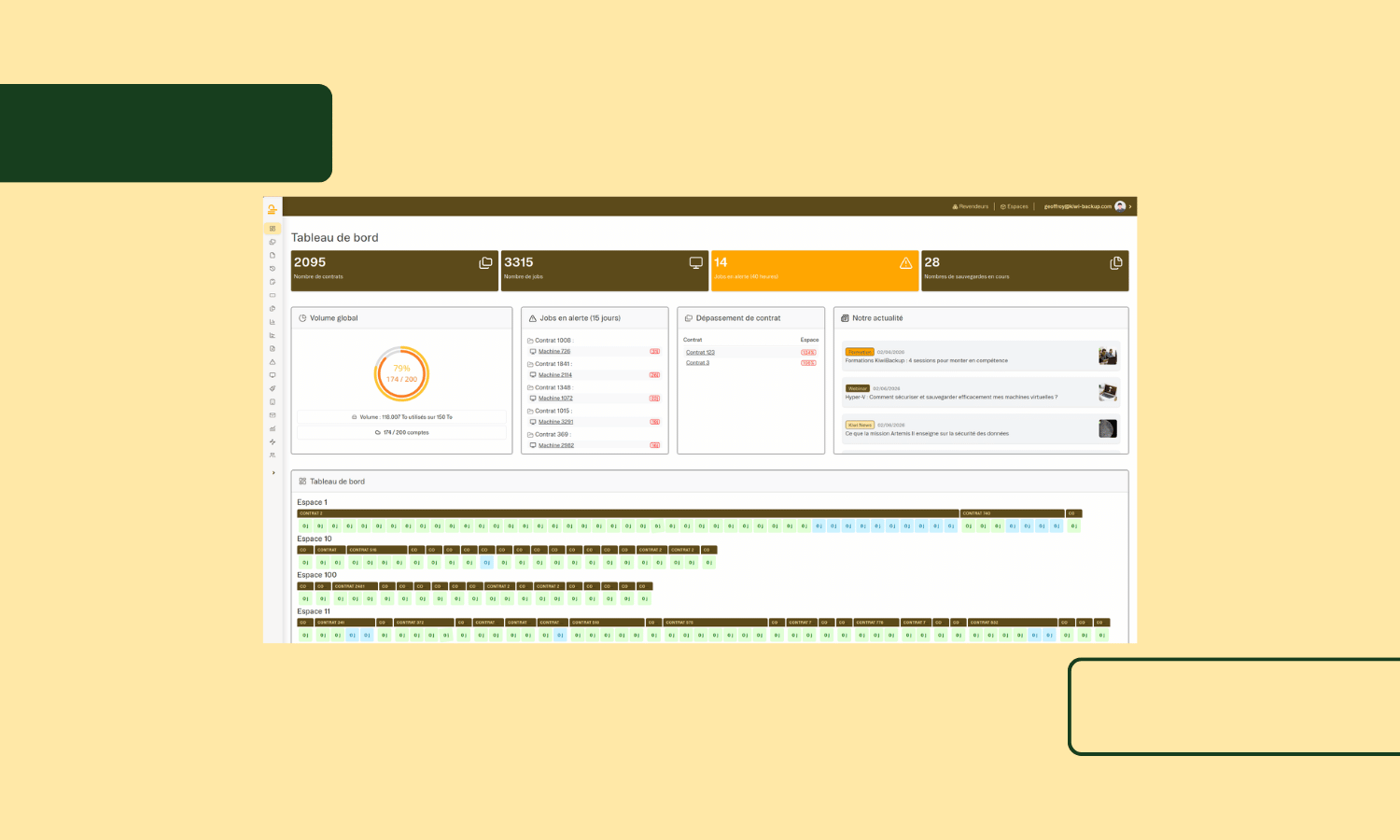
Task: Click the Webinar tag in news list
Action: [858, 388]
